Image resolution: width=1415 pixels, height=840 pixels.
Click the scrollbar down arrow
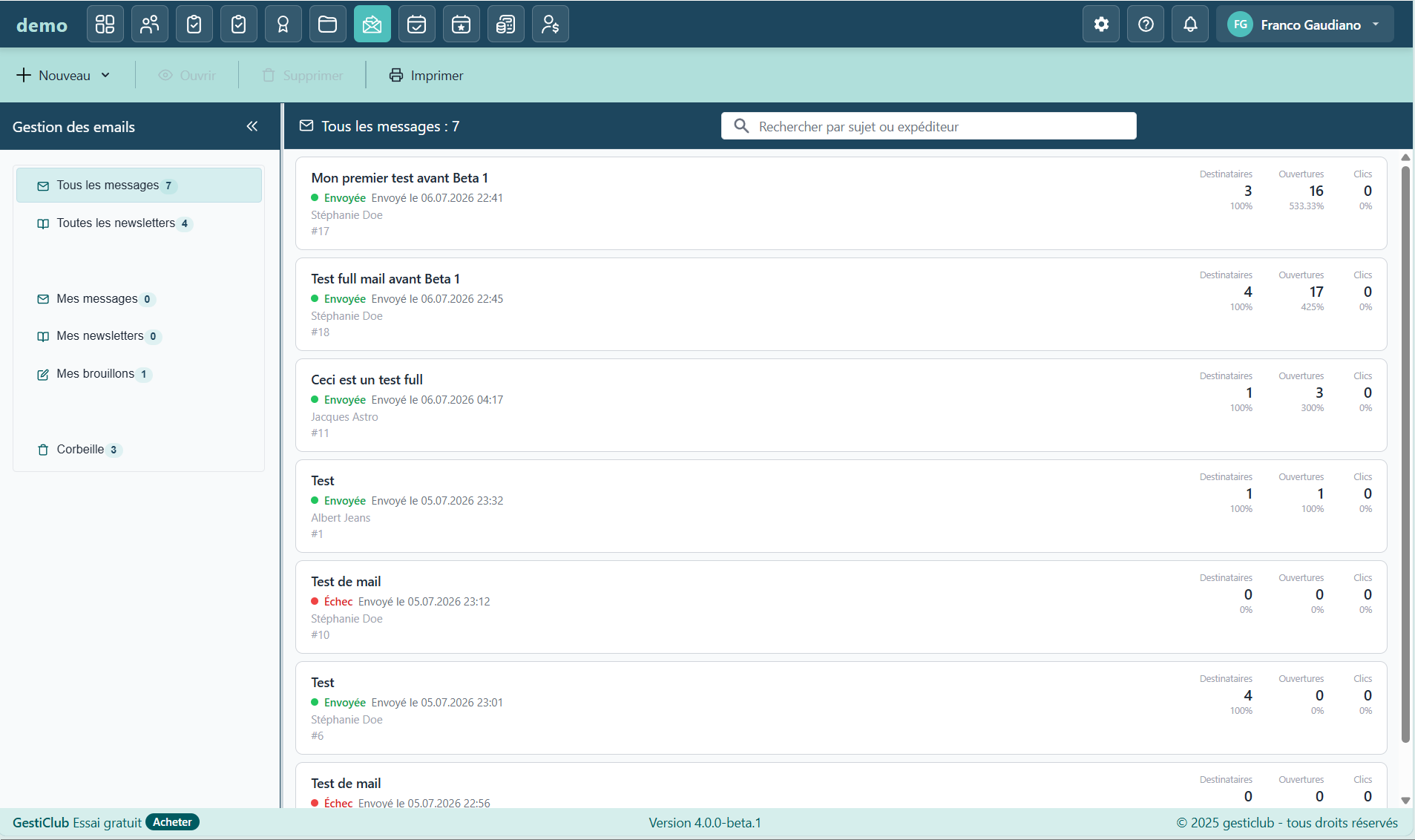[1405, 801]
